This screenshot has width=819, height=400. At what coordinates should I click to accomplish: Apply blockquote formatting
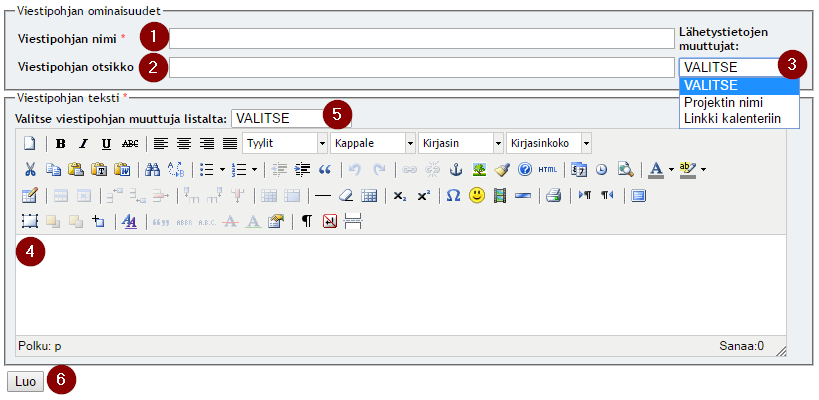click(325, 169)
